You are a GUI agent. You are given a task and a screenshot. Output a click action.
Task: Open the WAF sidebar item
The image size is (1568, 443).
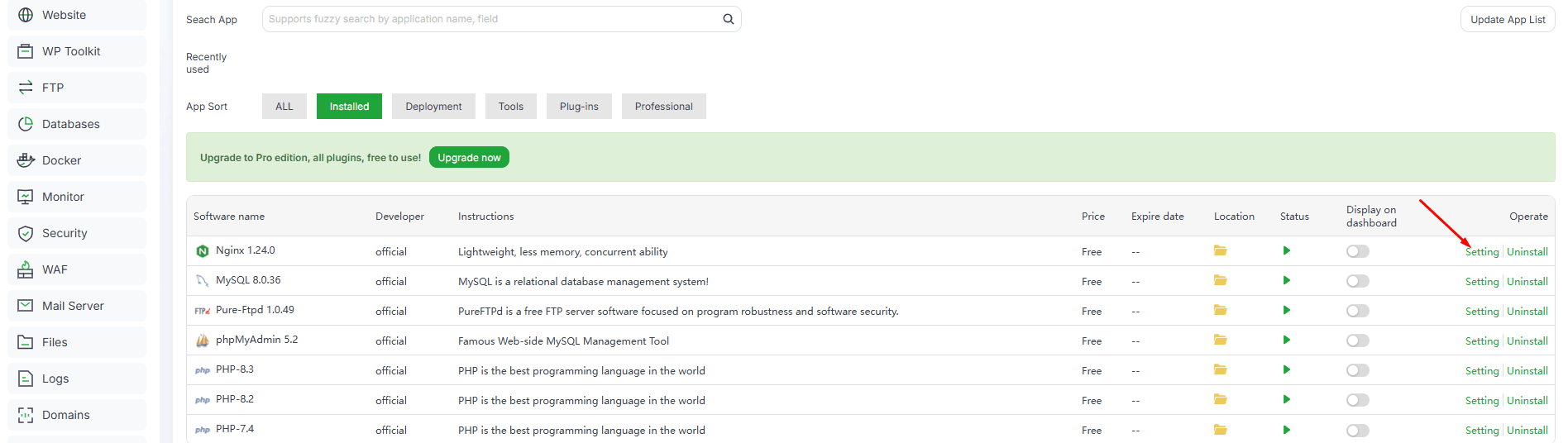point(55,269)
